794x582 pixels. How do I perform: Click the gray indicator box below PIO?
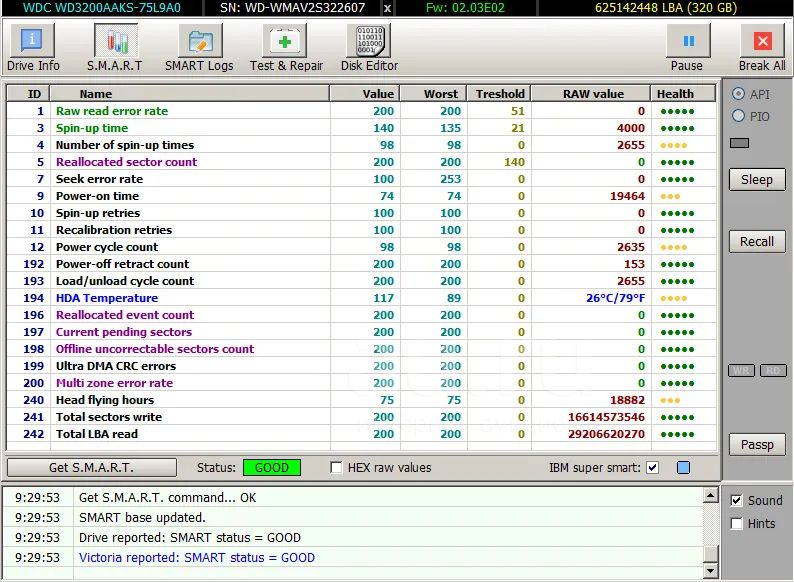point(739,143)
